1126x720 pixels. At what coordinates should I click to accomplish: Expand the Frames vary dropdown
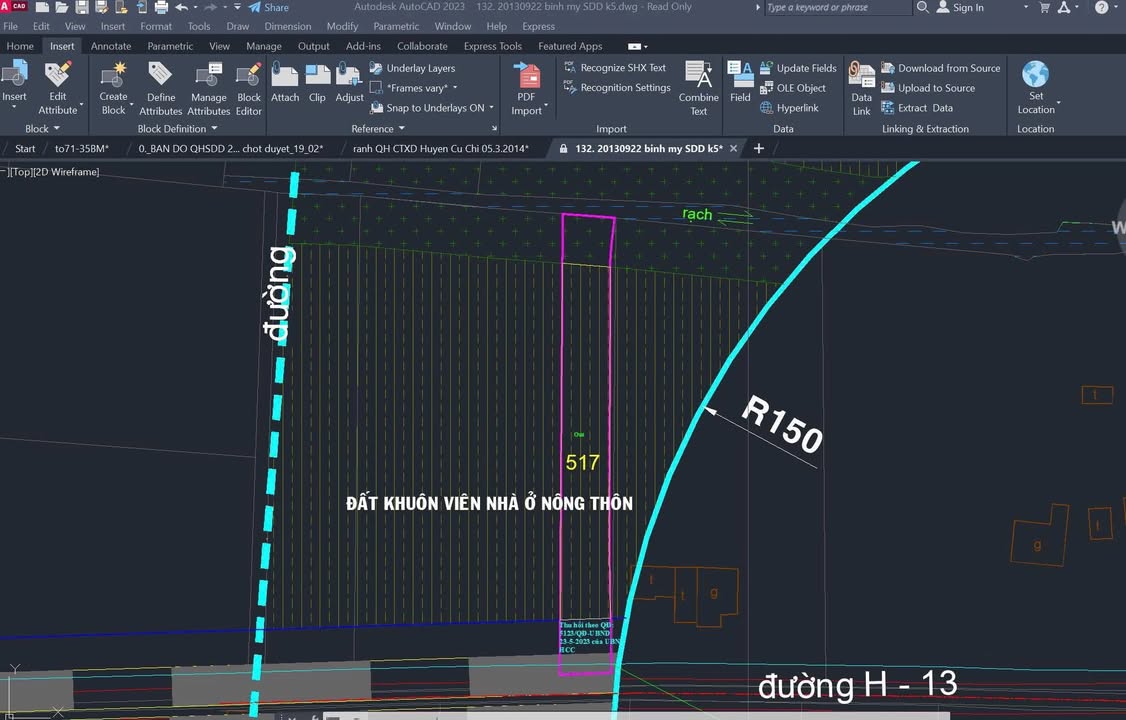pyautogui.click(x=422, y=88)
